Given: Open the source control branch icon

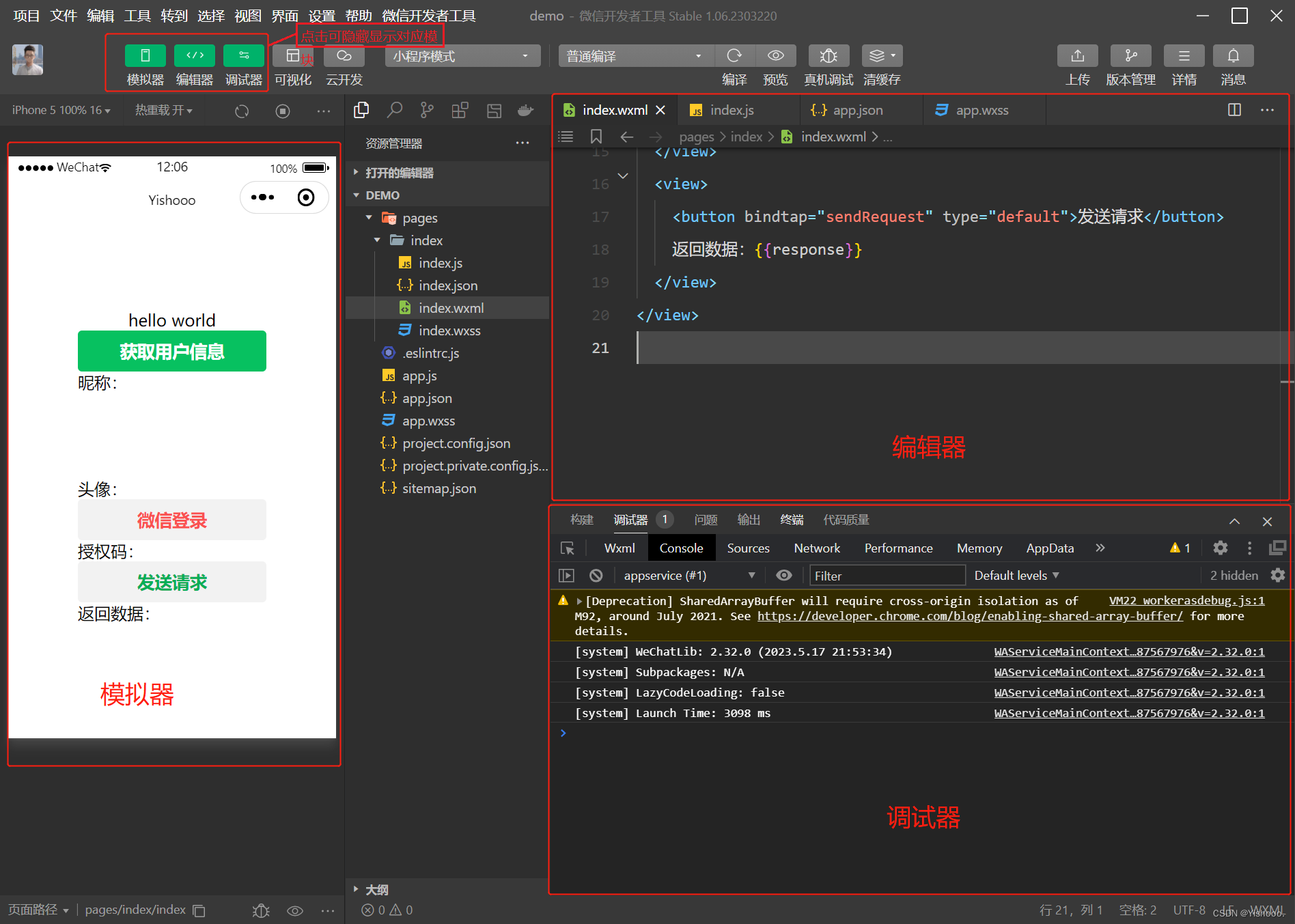Looking at the screenshot, I should 427,110.
